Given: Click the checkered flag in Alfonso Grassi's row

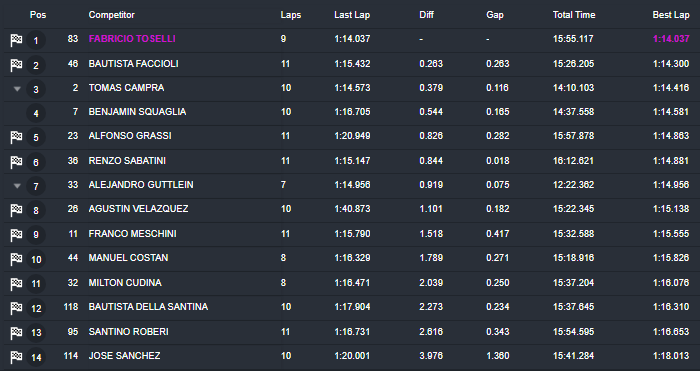Looking at the screenshot, I should [x=17, y=137].
